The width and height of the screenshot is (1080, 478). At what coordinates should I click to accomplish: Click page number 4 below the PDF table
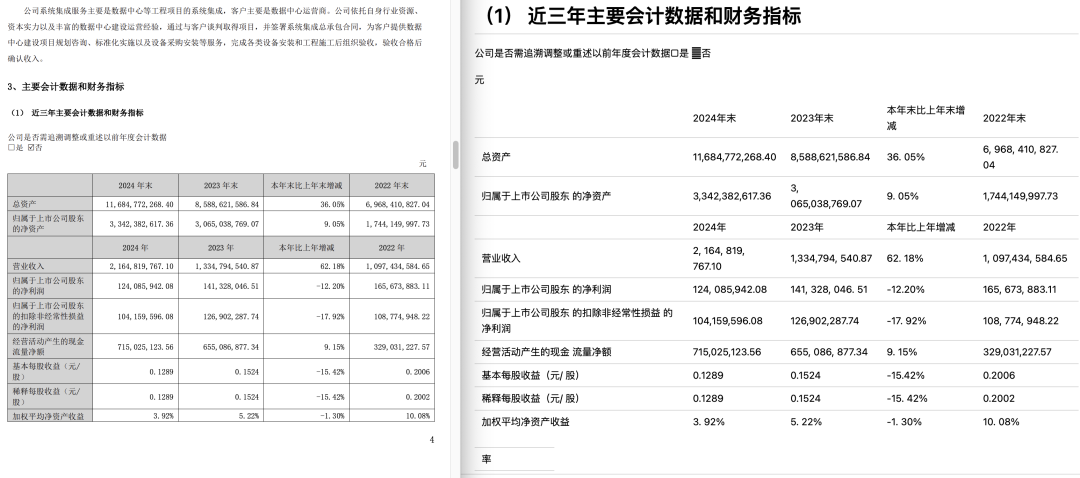click(432, 440)
